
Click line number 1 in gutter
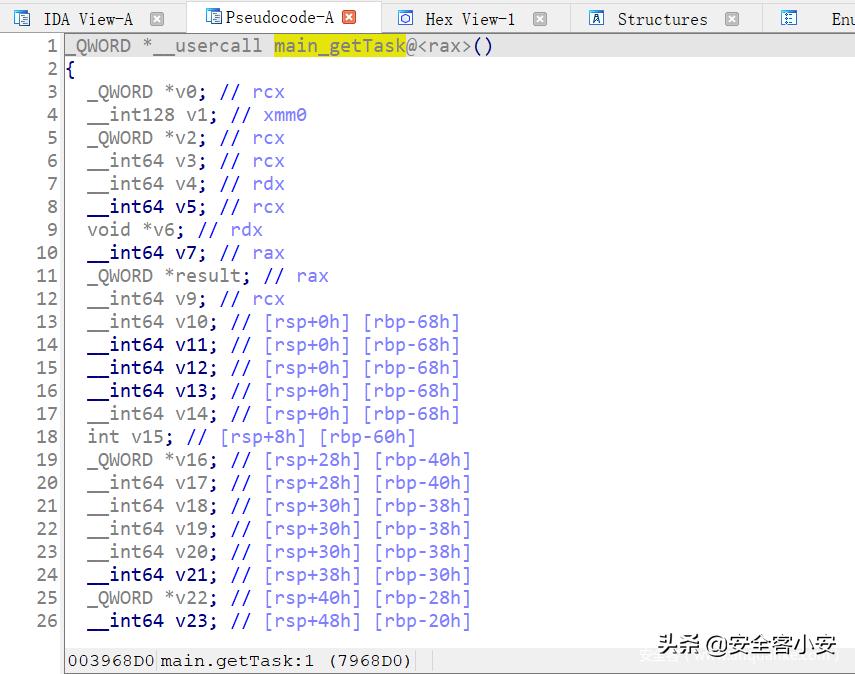(52, 46)
